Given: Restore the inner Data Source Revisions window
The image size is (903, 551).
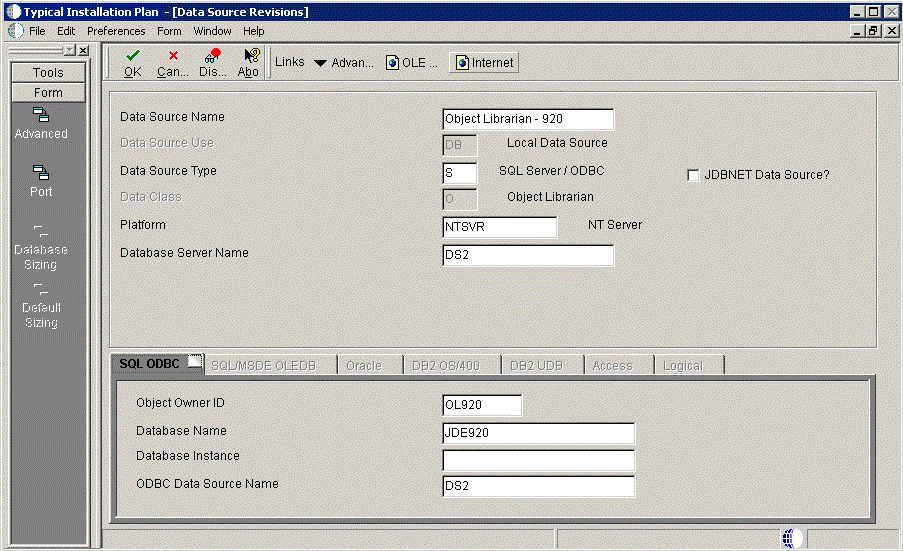Looking at the screenshot, I should [874, 31].
